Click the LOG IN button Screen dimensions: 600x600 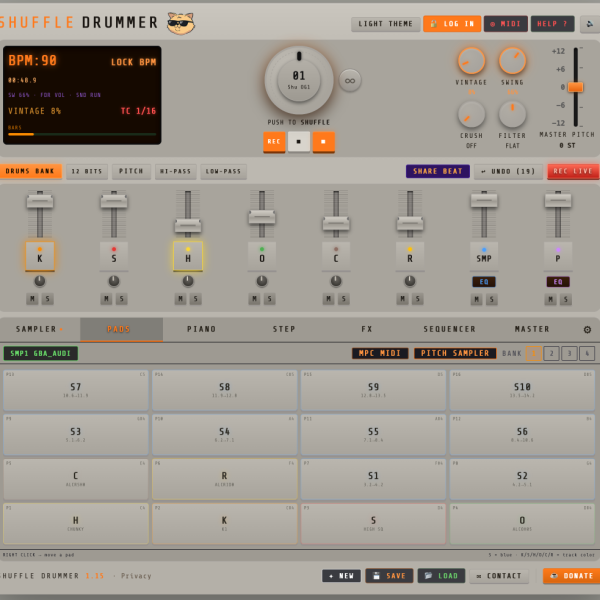452,24
